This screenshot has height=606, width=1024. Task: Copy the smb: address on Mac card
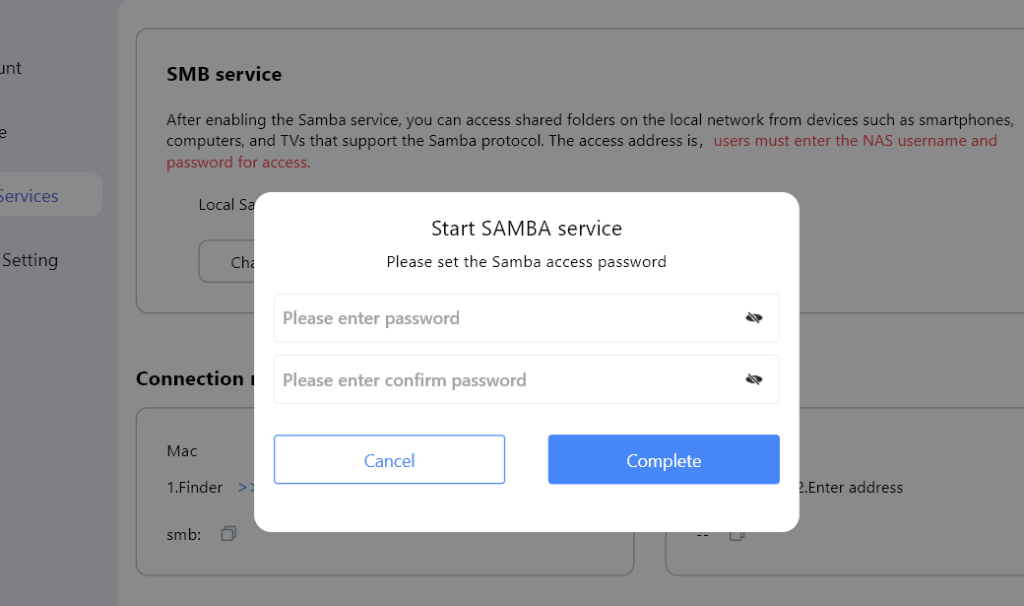[x=228, y=534]
